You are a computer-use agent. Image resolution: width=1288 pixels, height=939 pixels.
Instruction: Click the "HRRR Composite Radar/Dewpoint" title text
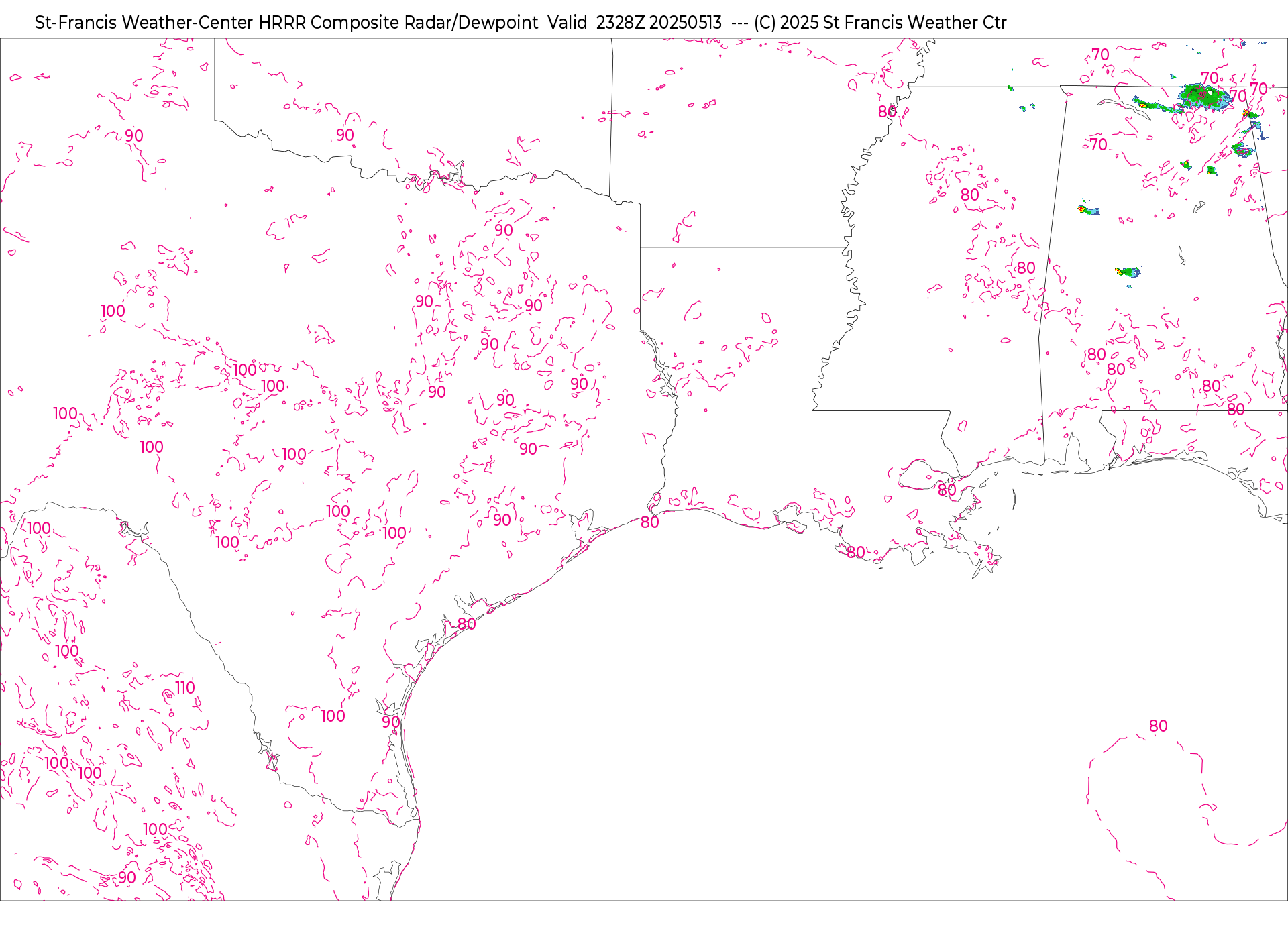(398, 23)
